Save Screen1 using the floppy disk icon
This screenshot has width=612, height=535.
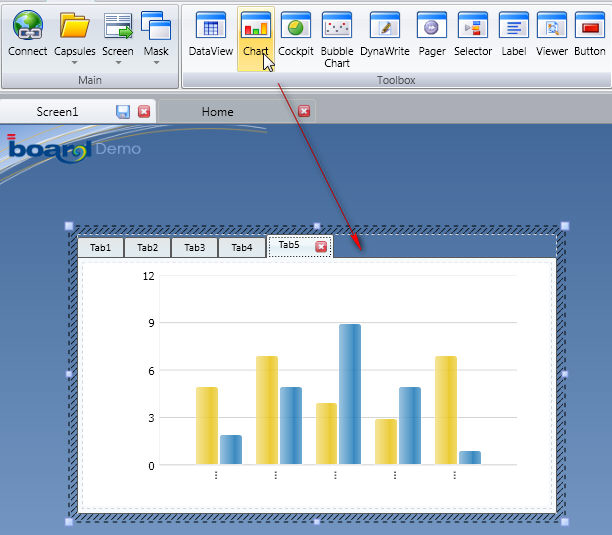tap(123, 112)
